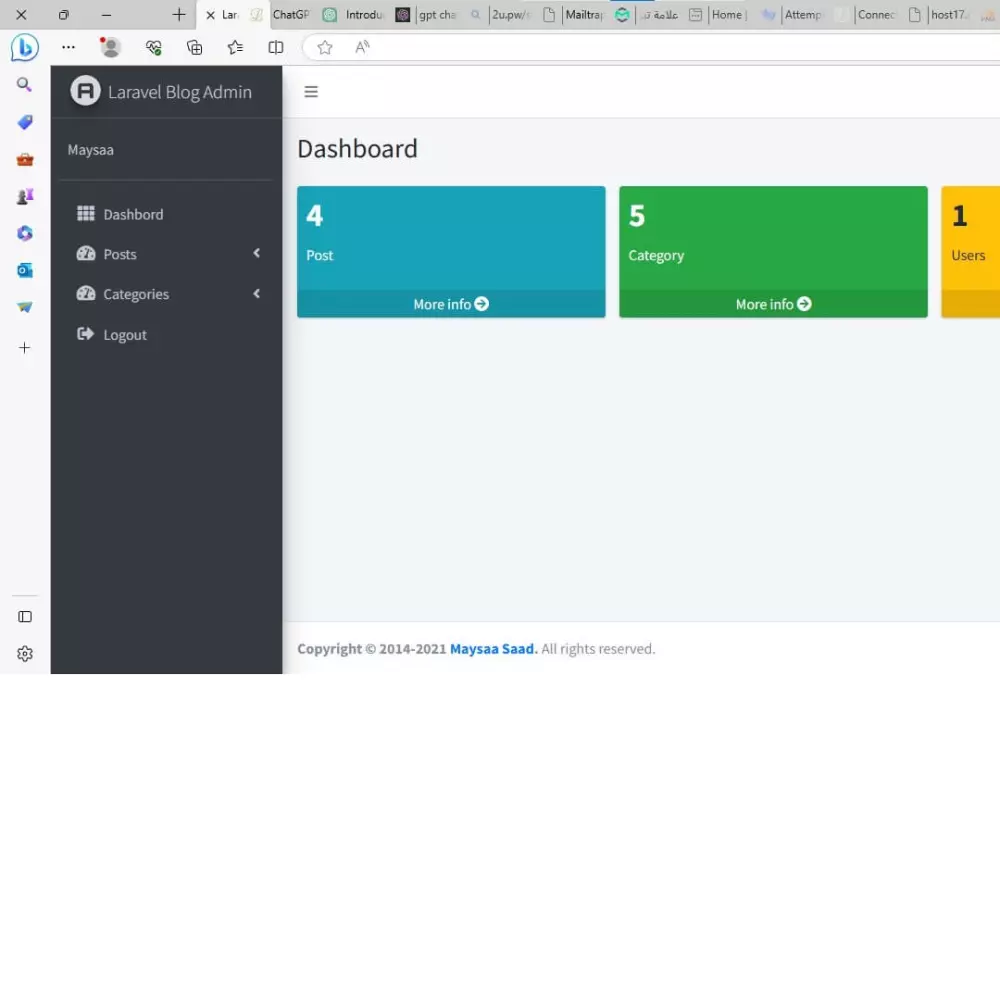
Task: Open the Tools briefcase sidebar icon
Action: [25, 159]
